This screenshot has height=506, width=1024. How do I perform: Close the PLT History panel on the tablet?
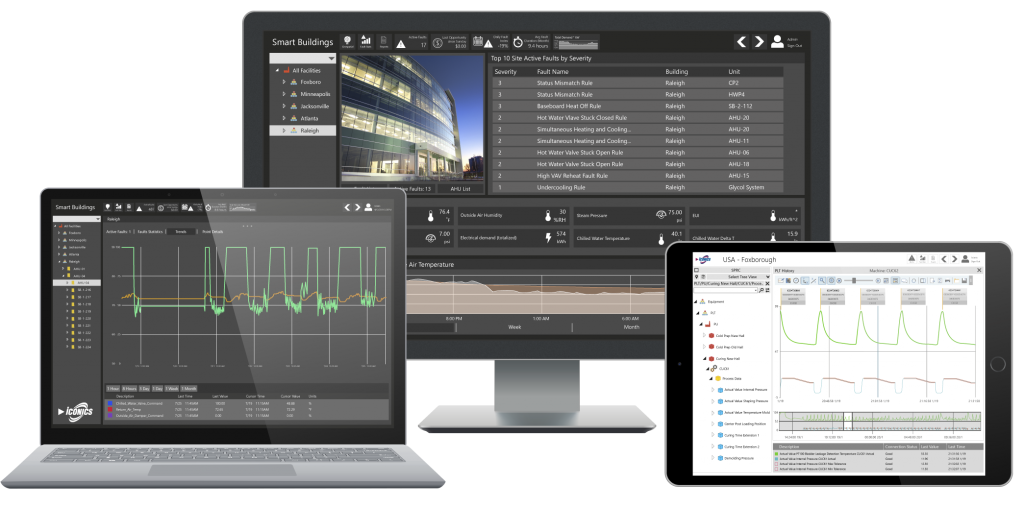pos(979,270)
